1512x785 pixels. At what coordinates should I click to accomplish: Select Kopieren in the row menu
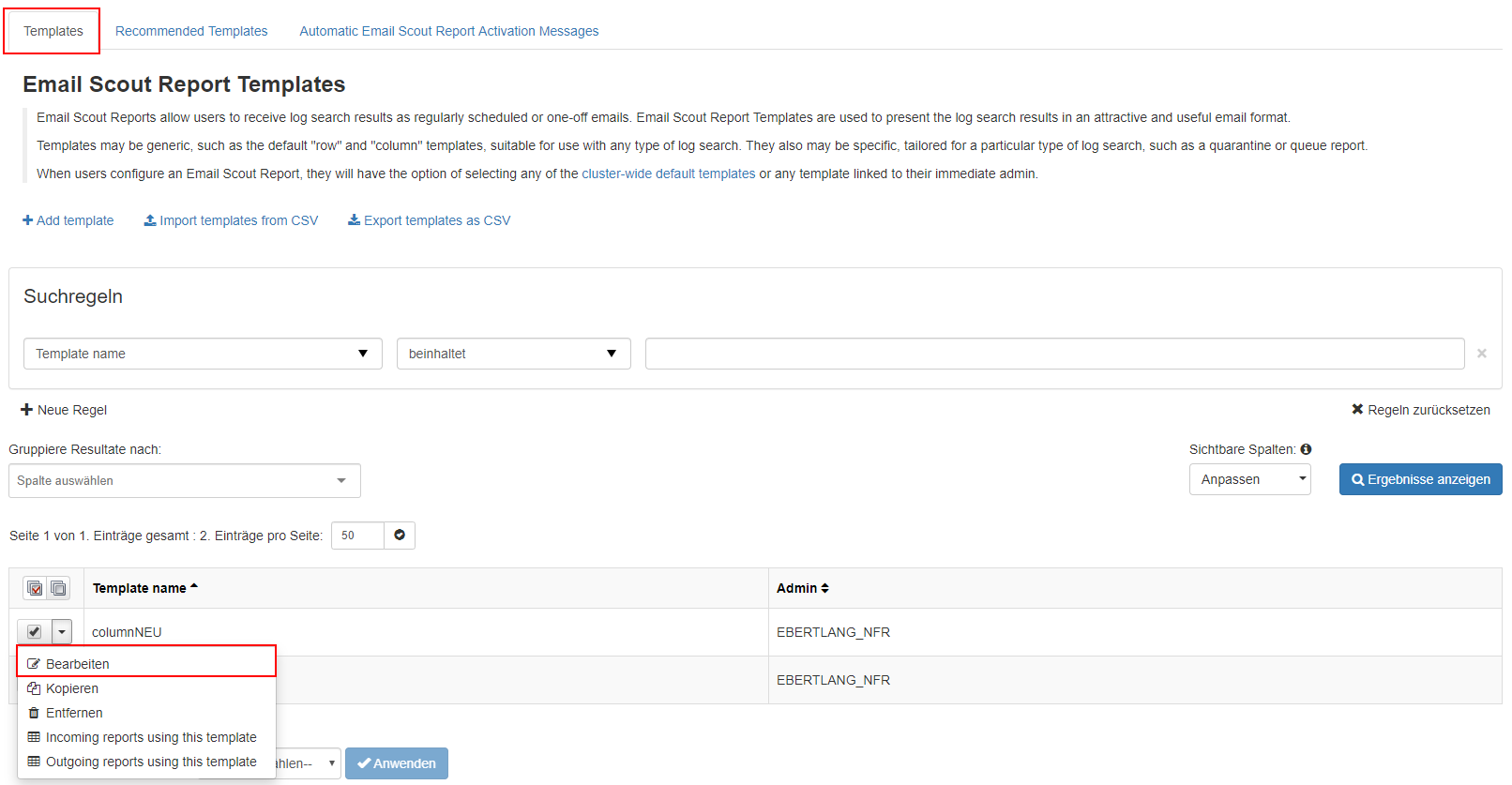click(72, 688)
